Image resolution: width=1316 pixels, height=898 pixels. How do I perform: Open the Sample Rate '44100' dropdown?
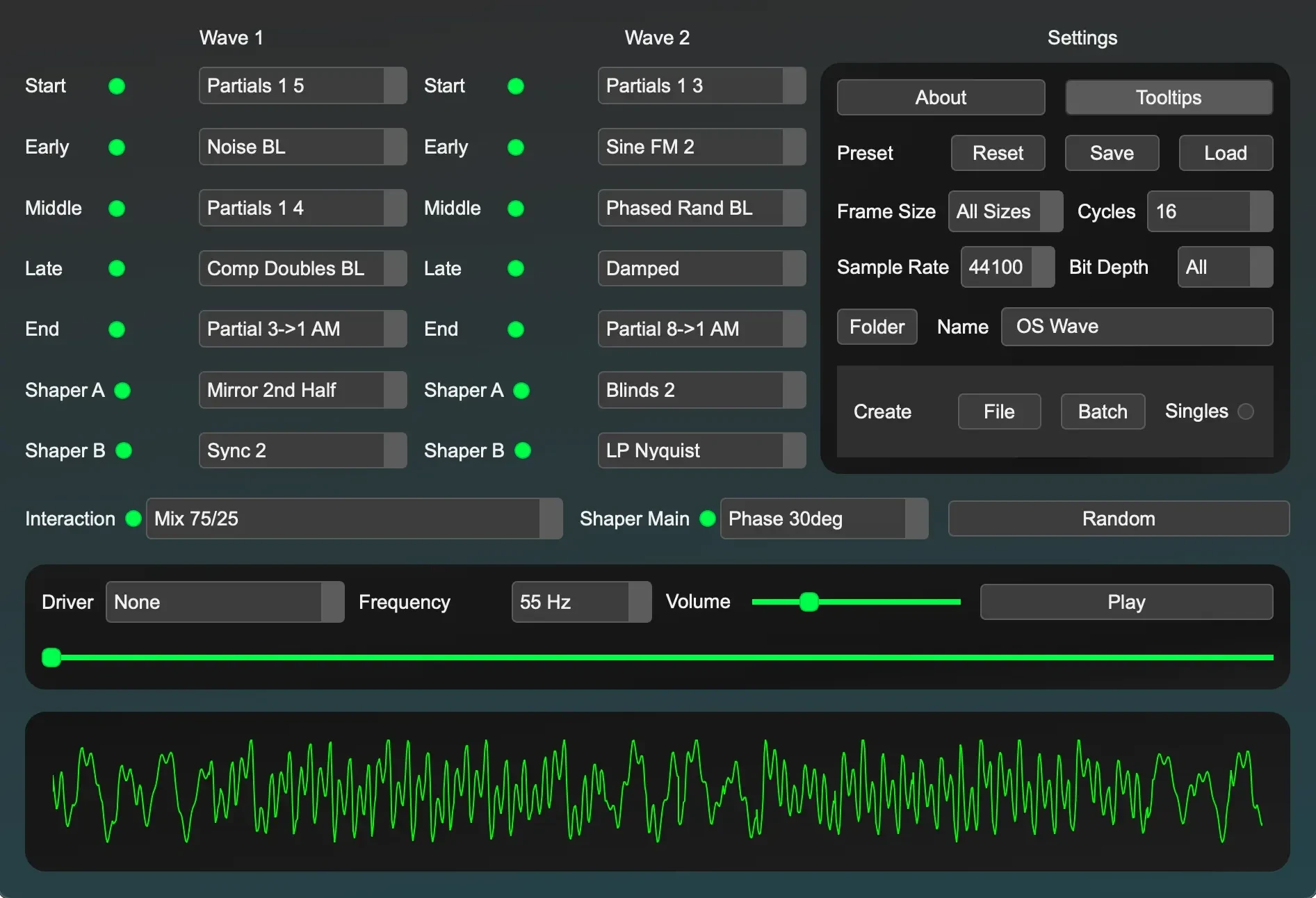click(x=1007, y=267)
